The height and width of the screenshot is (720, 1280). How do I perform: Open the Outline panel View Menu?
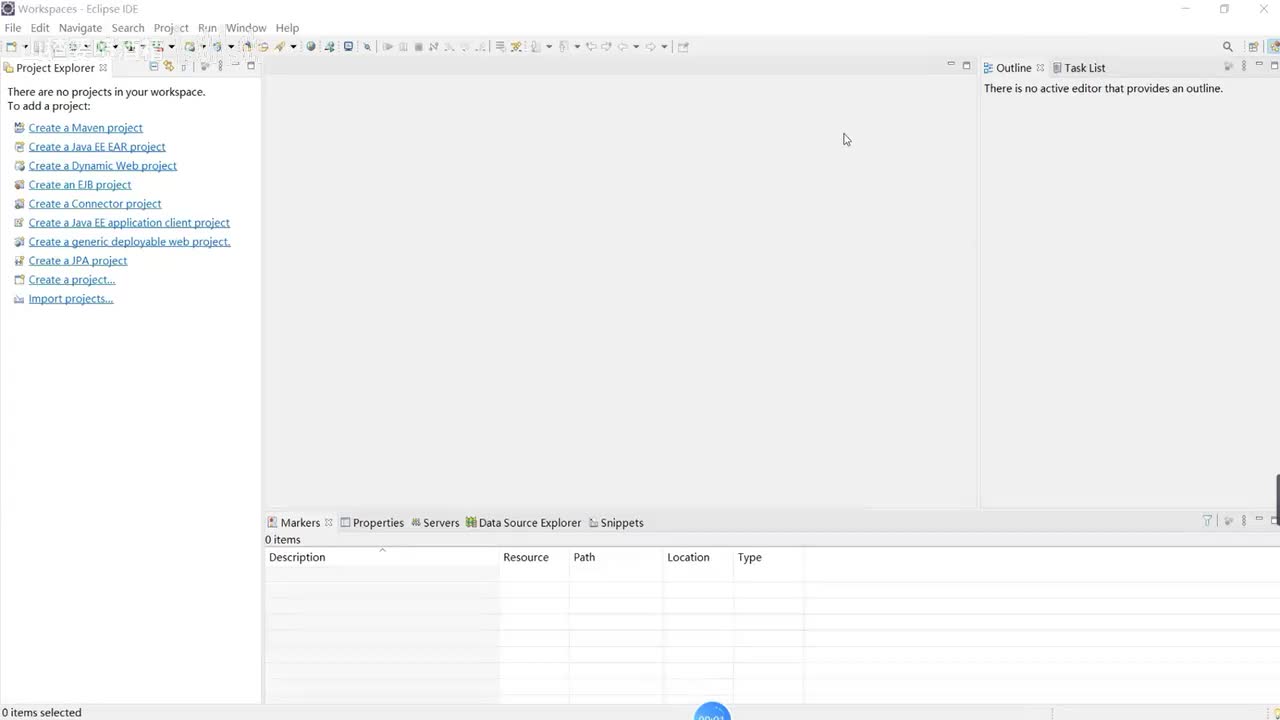pyautogui.click(x=1244, y=67)
